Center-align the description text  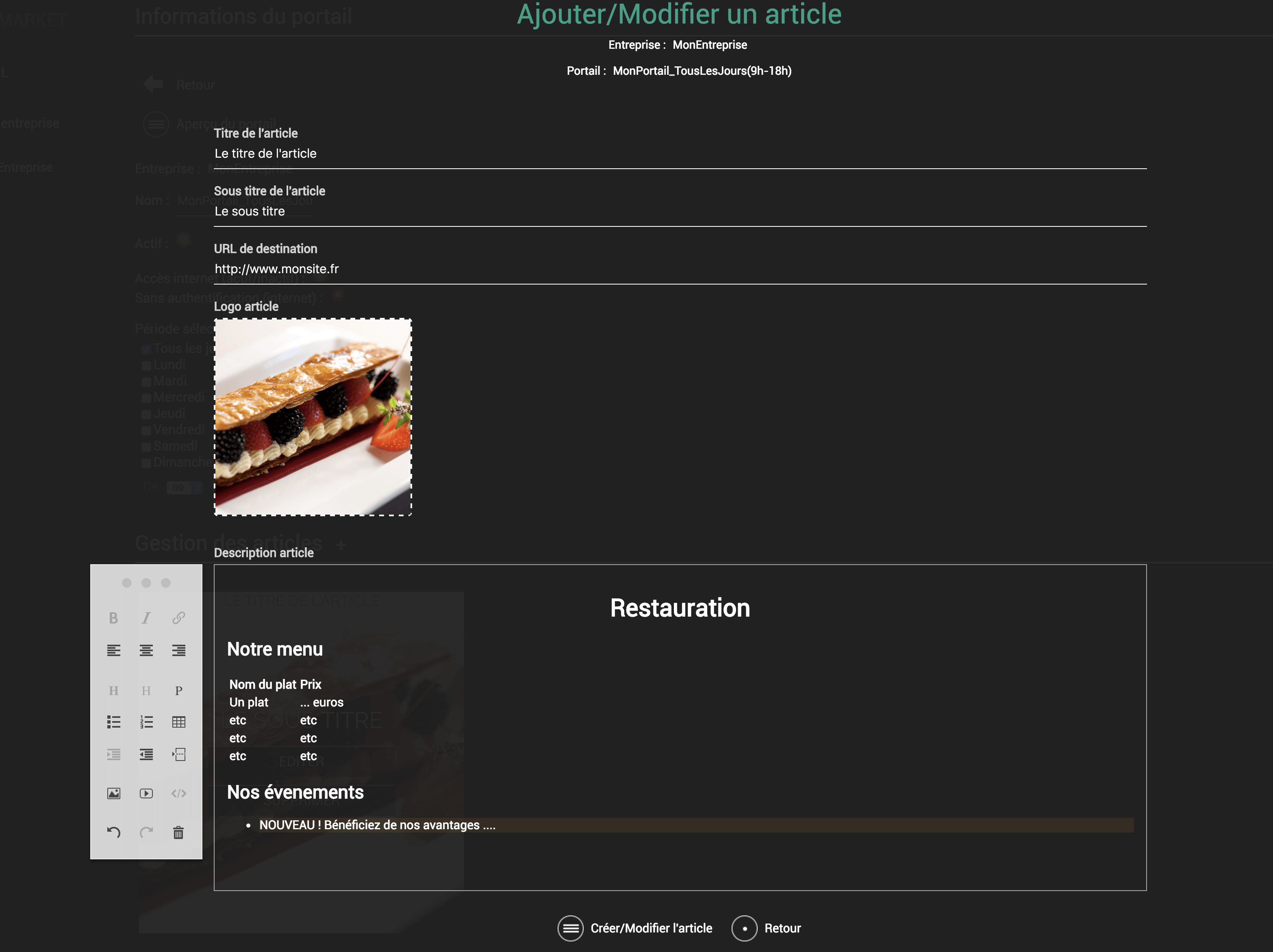pos(146,650)
